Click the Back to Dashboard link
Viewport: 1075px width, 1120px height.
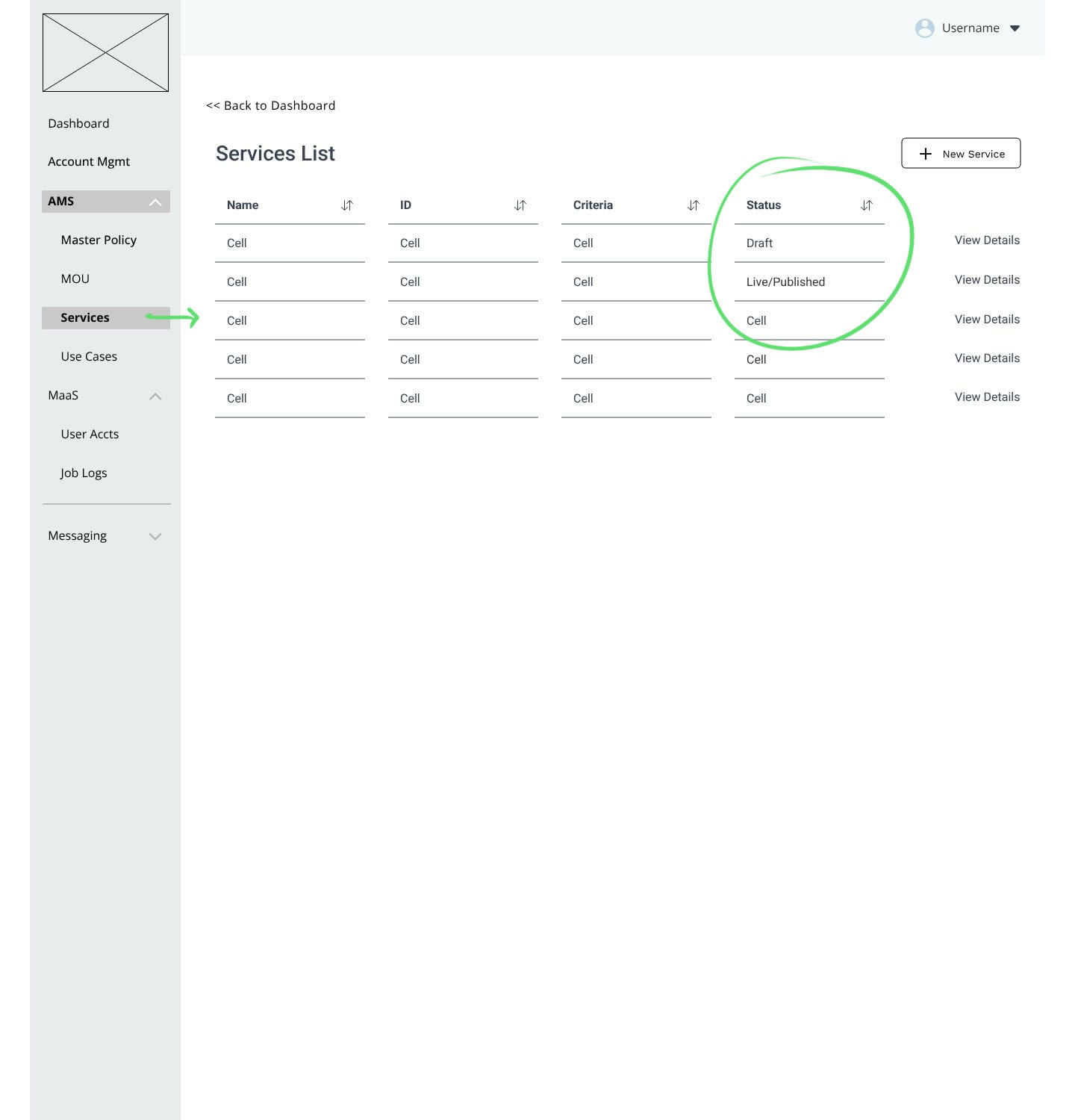click(x=270, y=105)
